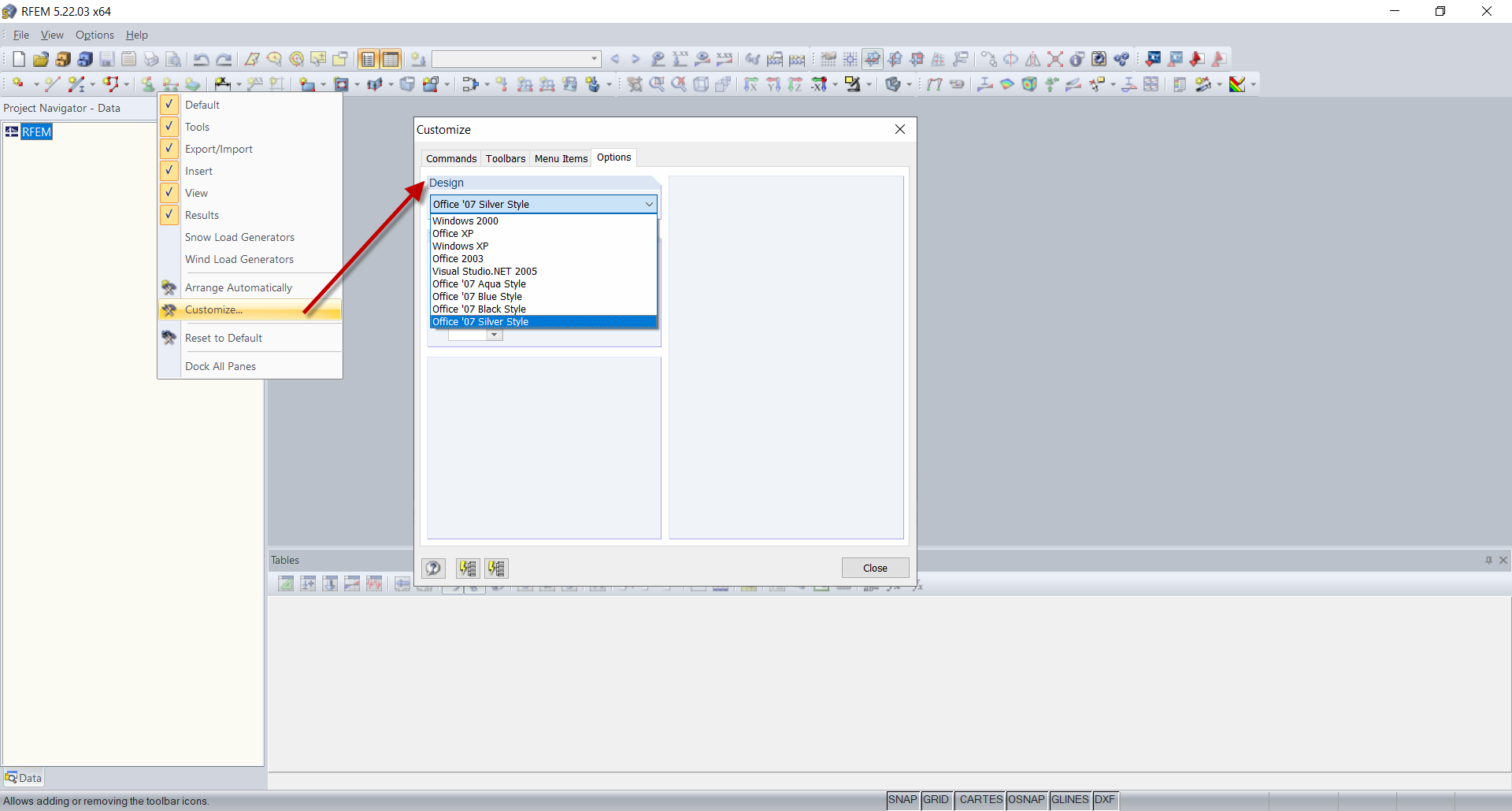The image size is (1512, 811).
Task: Uncheck the Insert toolbar entry
Action: (169, 170)
